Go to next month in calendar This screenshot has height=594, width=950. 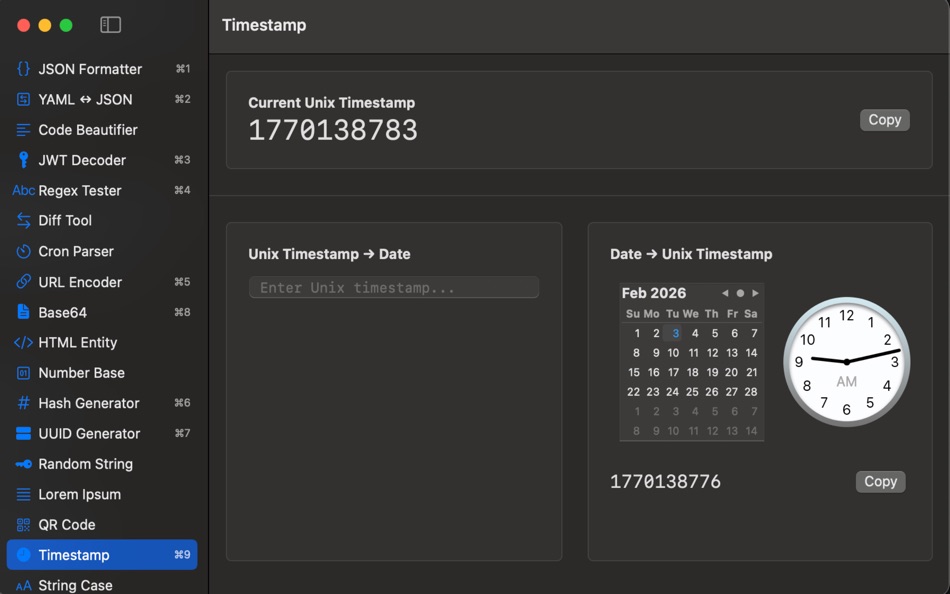[755, 293]
